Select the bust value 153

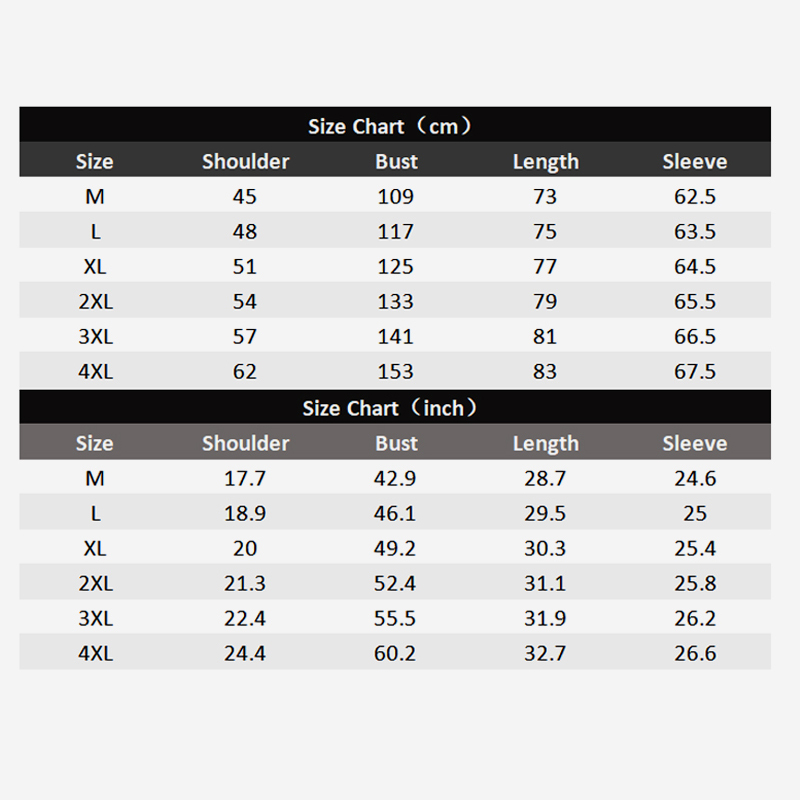coord(396,372)
